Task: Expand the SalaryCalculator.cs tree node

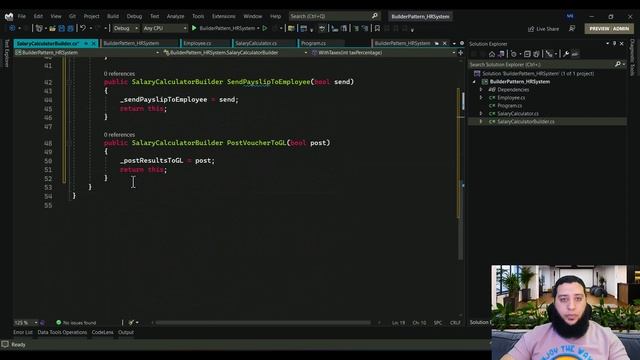Action: click(x=481, y=113)
